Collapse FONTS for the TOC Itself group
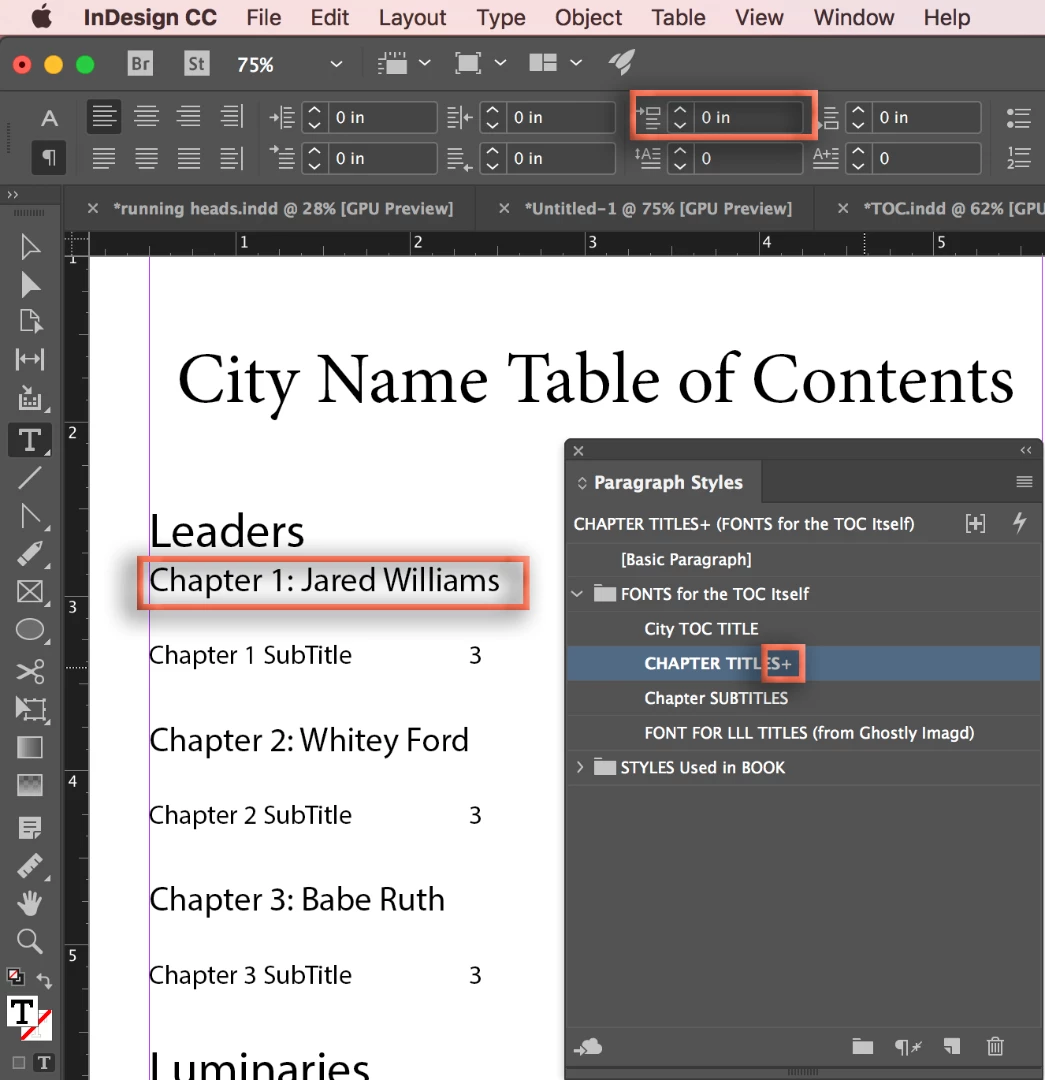The width and height of the screenshot is (1045, 1080). point(577,594)
